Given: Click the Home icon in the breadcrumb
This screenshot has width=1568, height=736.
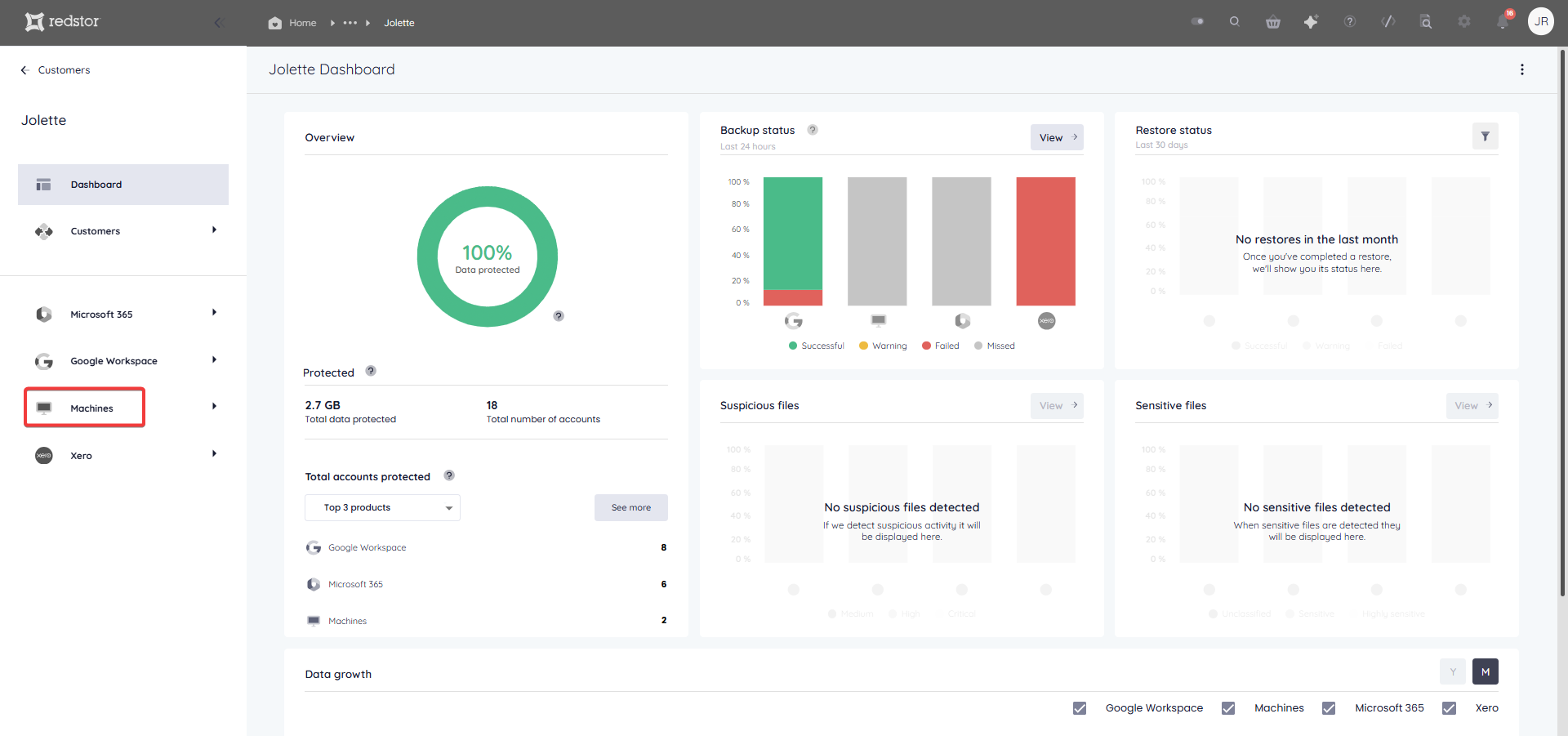Looking at the screenshot, I should point(275,23).
